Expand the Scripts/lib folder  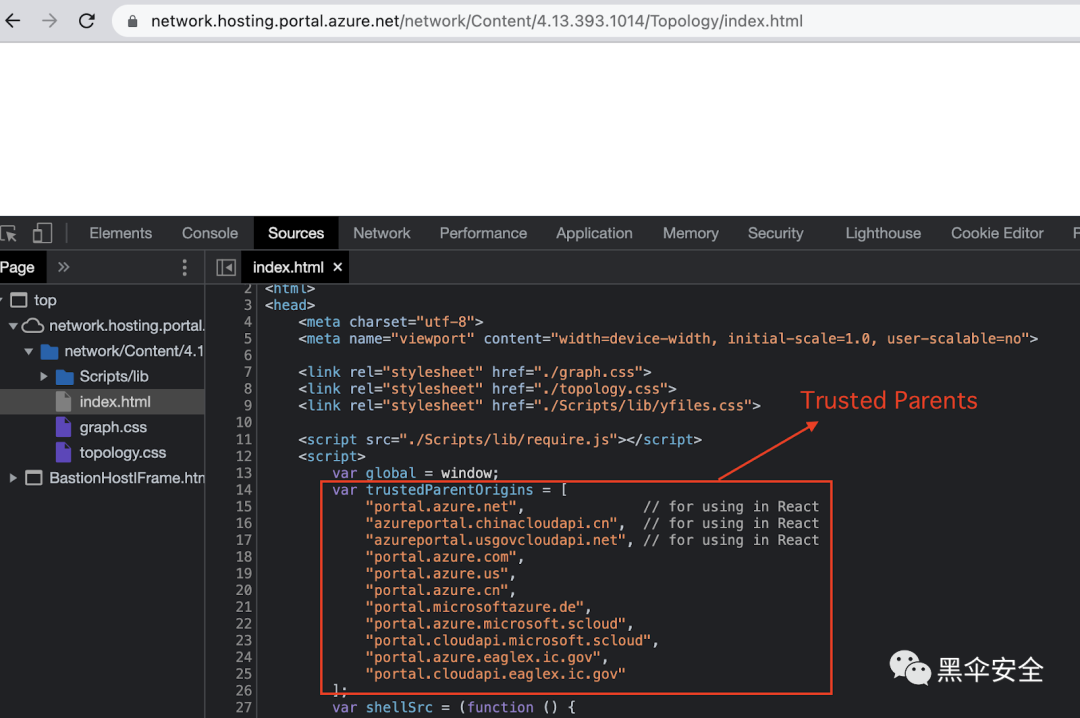point(43,376)
